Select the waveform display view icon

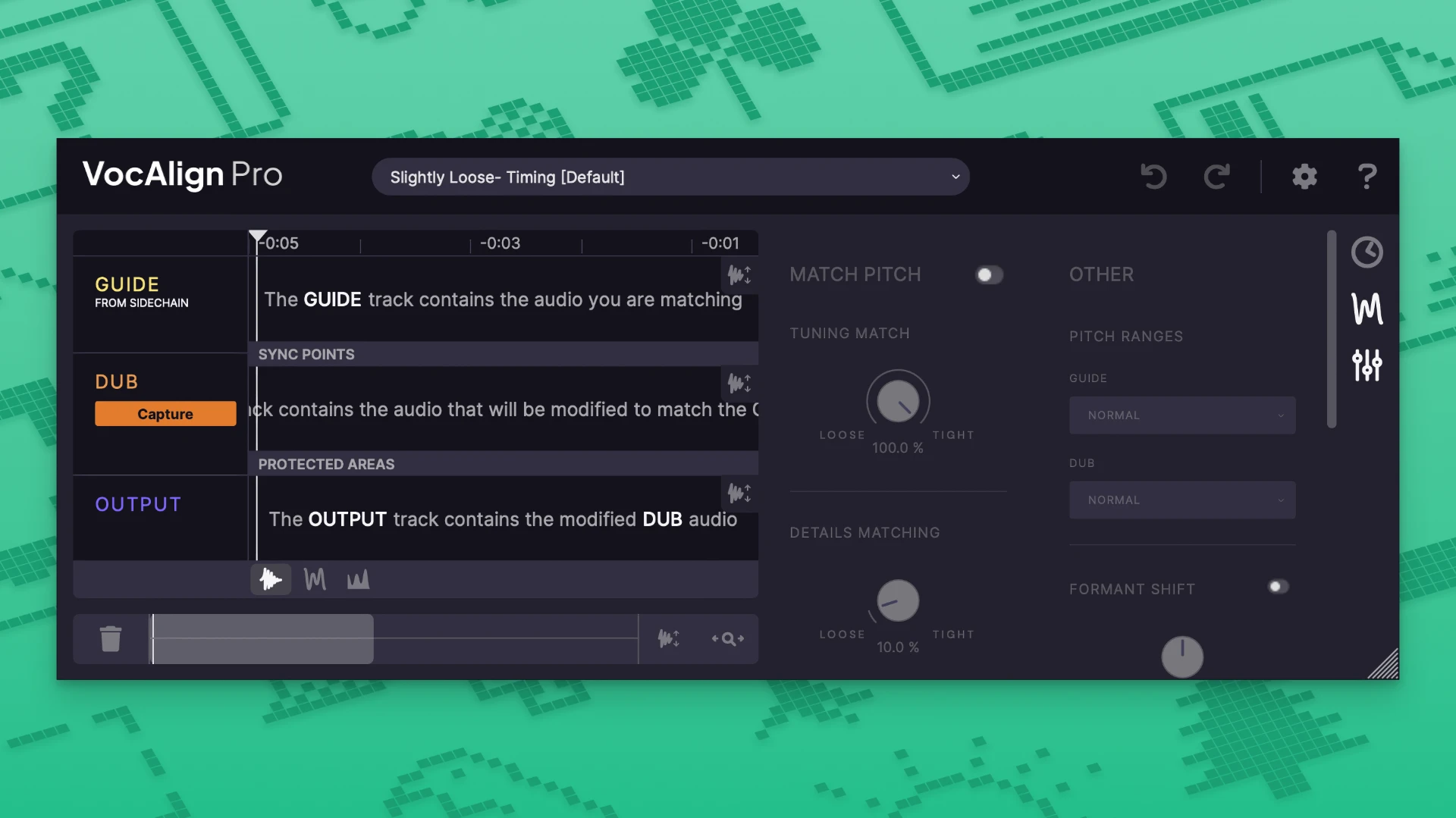271,580
